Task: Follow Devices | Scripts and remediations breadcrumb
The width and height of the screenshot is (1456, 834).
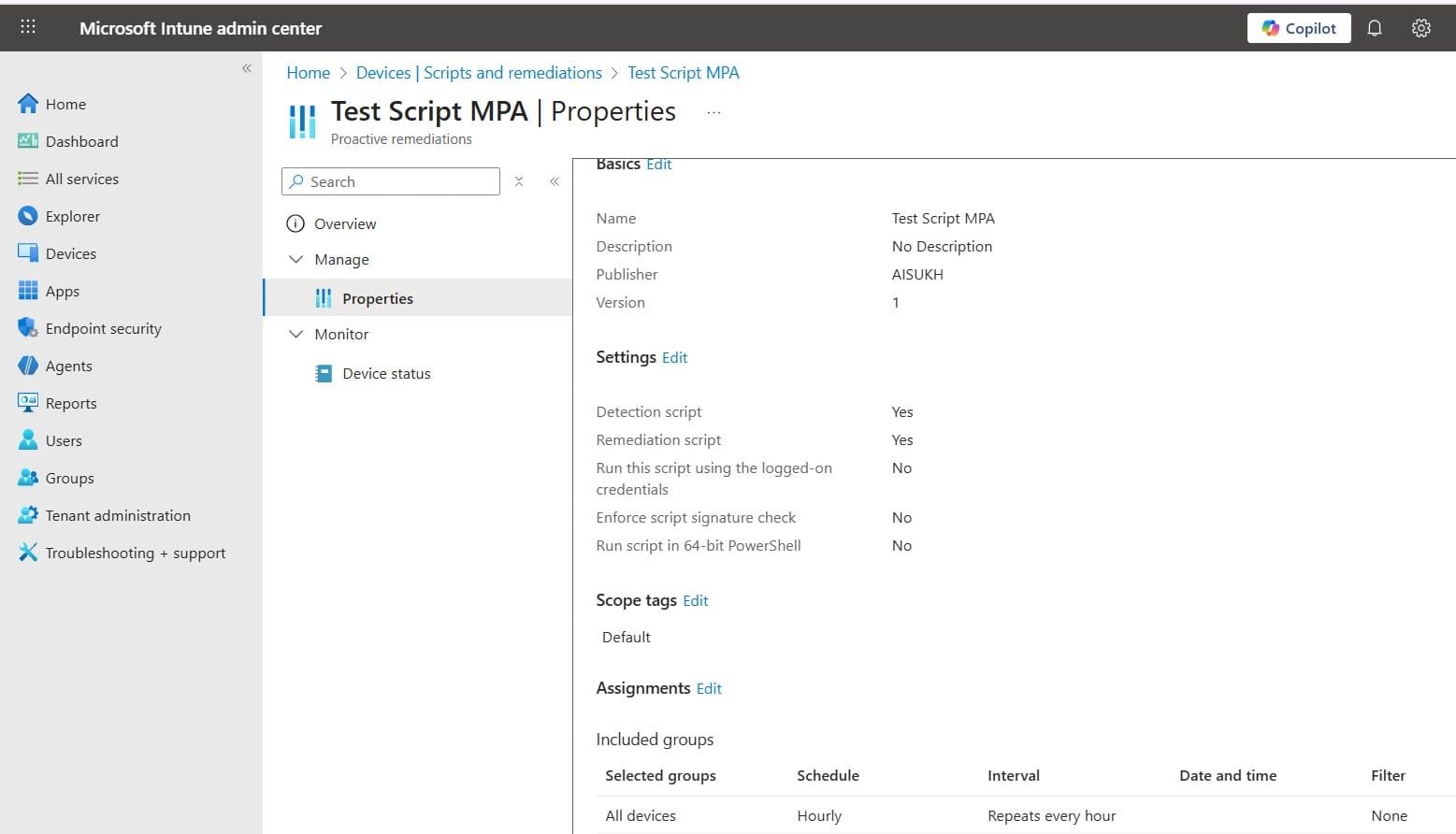Action: point(479,73)
